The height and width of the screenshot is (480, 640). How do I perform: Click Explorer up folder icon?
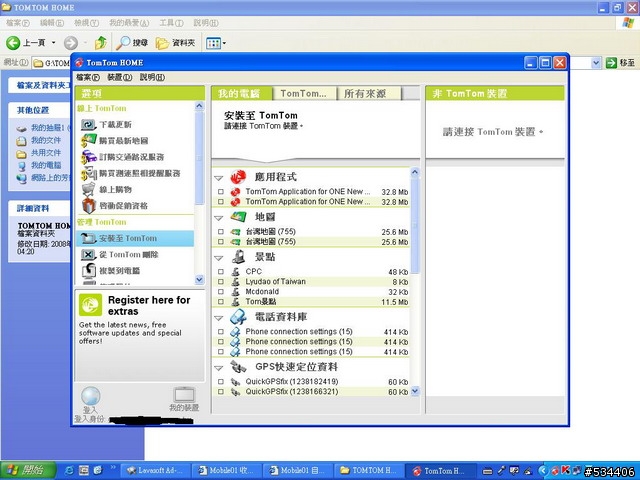(x=100, y=42)
